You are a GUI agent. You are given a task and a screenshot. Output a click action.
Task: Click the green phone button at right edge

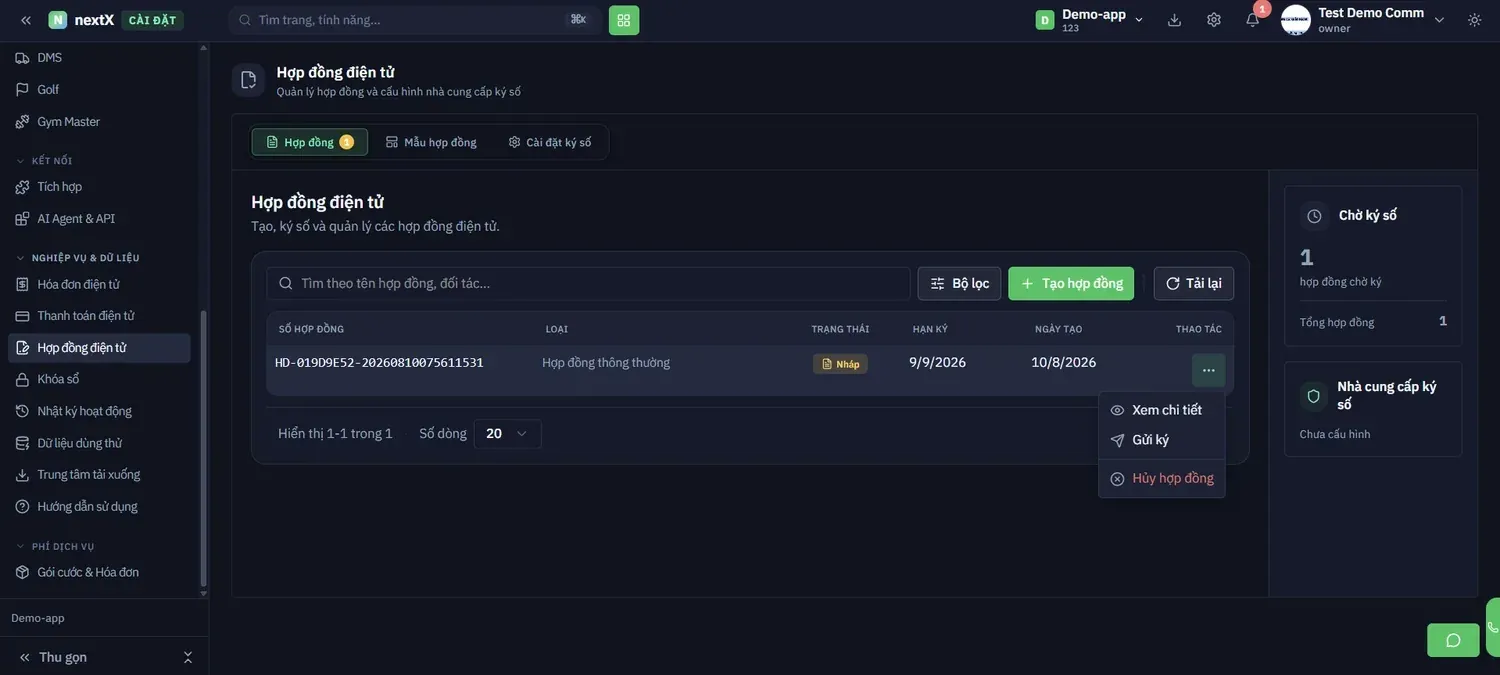[x=1493, y=627]
